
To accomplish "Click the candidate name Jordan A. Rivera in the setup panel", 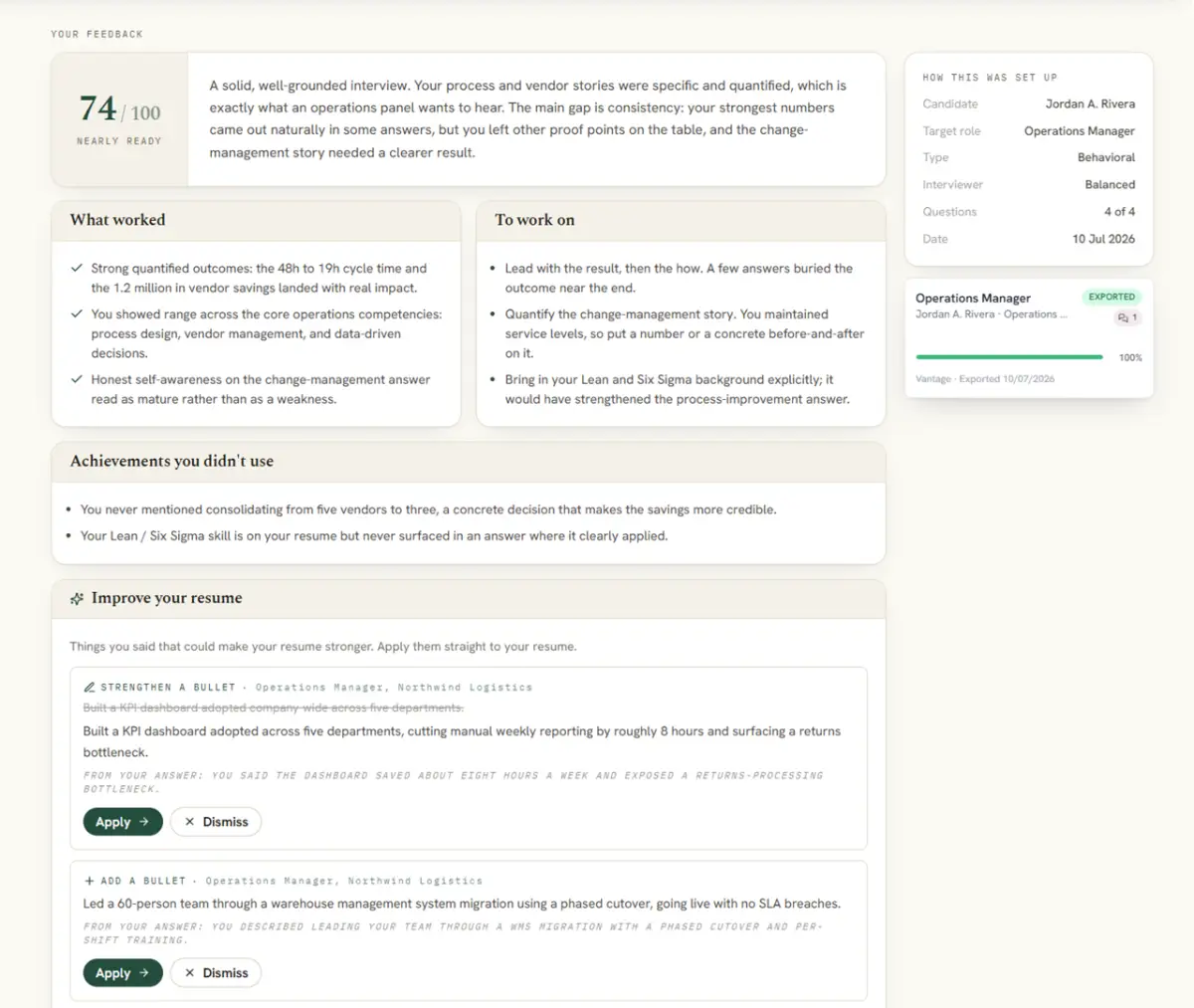I will (1090, 103).
